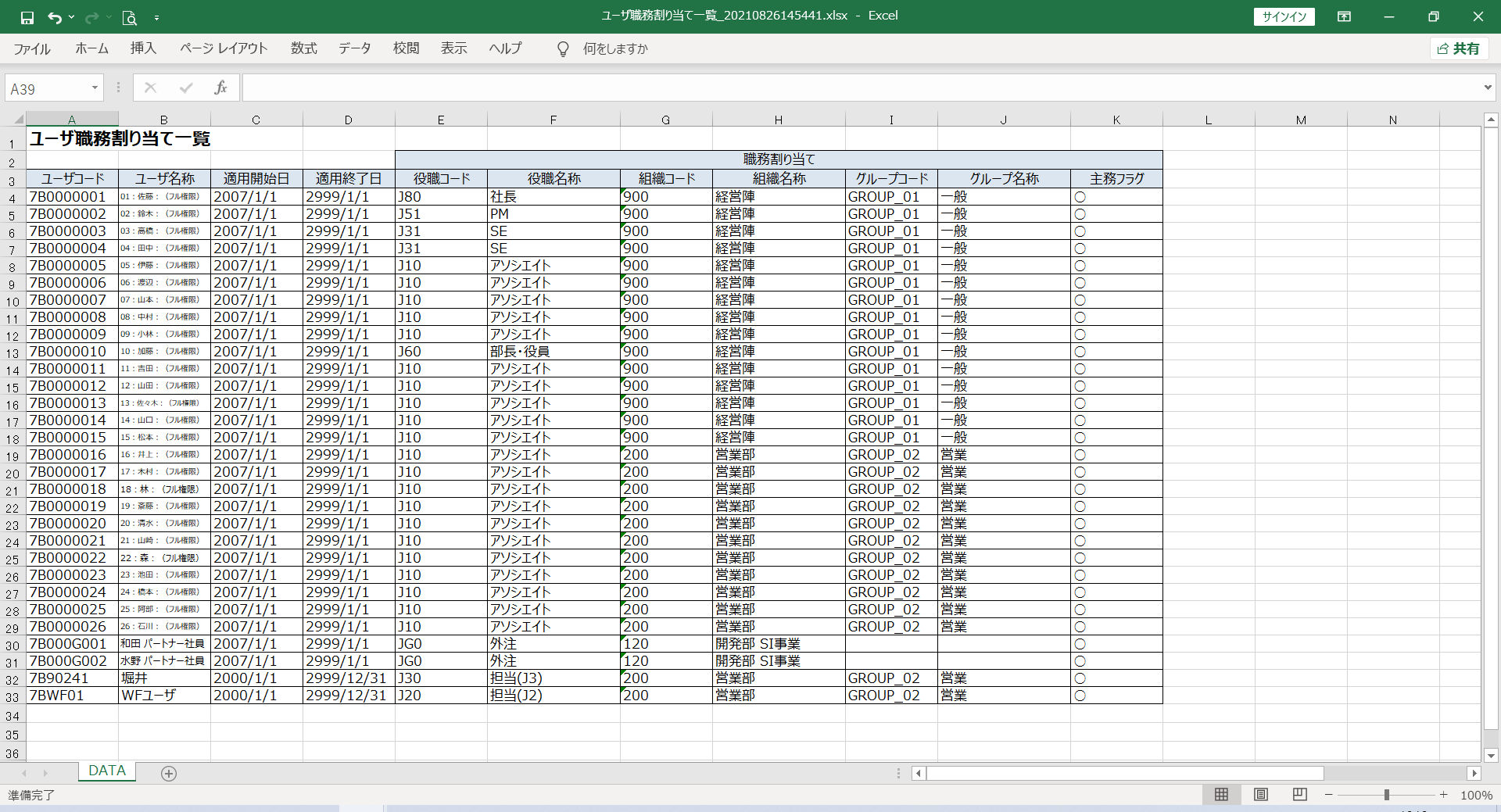Click the lightbulb Tell Me icon
Image resolution: width=1501 pixels, height=812 pixels.
[x=563, y=49]
